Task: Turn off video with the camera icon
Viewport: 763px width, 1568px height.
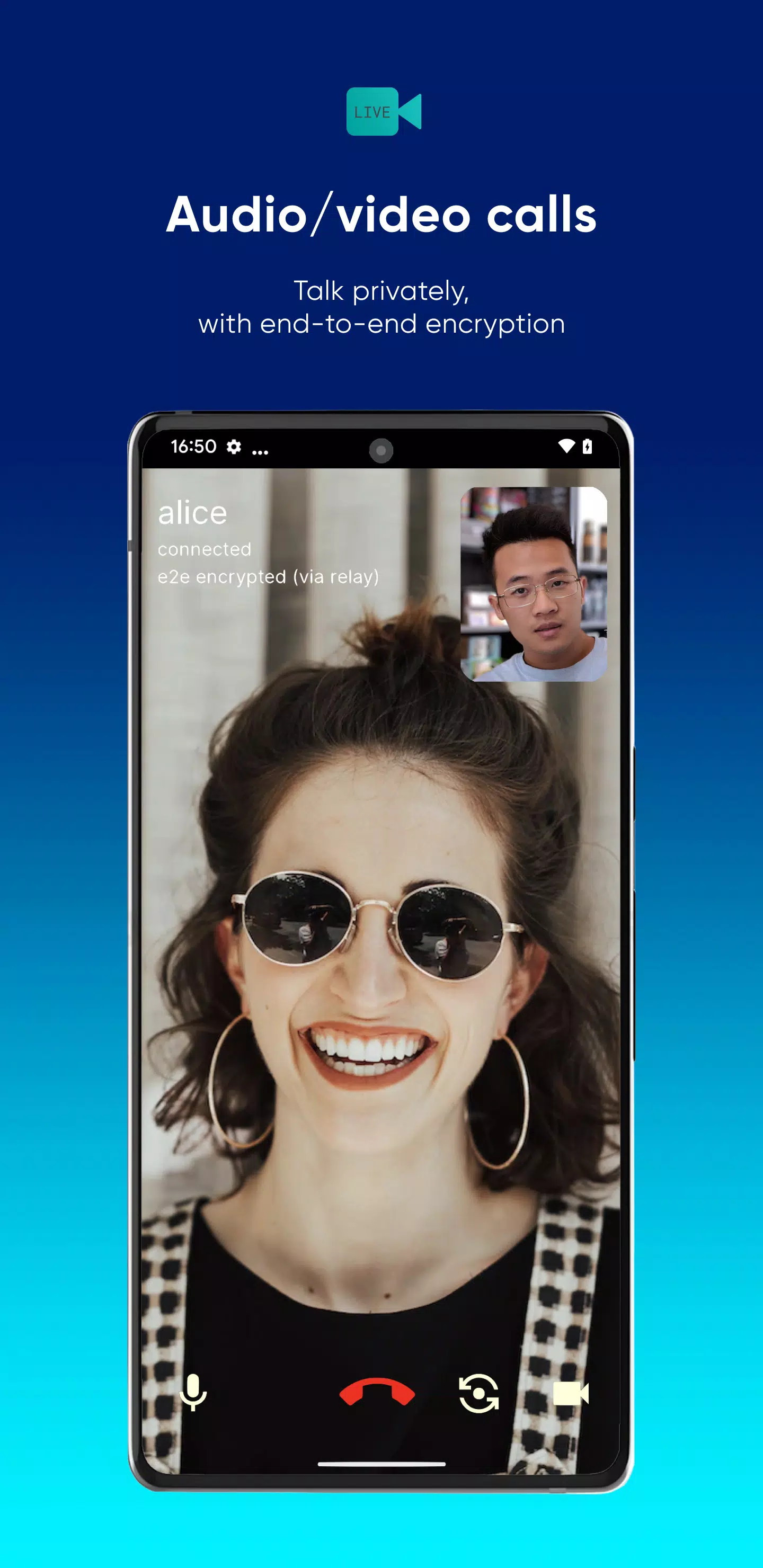Action: click(571, 1393)
